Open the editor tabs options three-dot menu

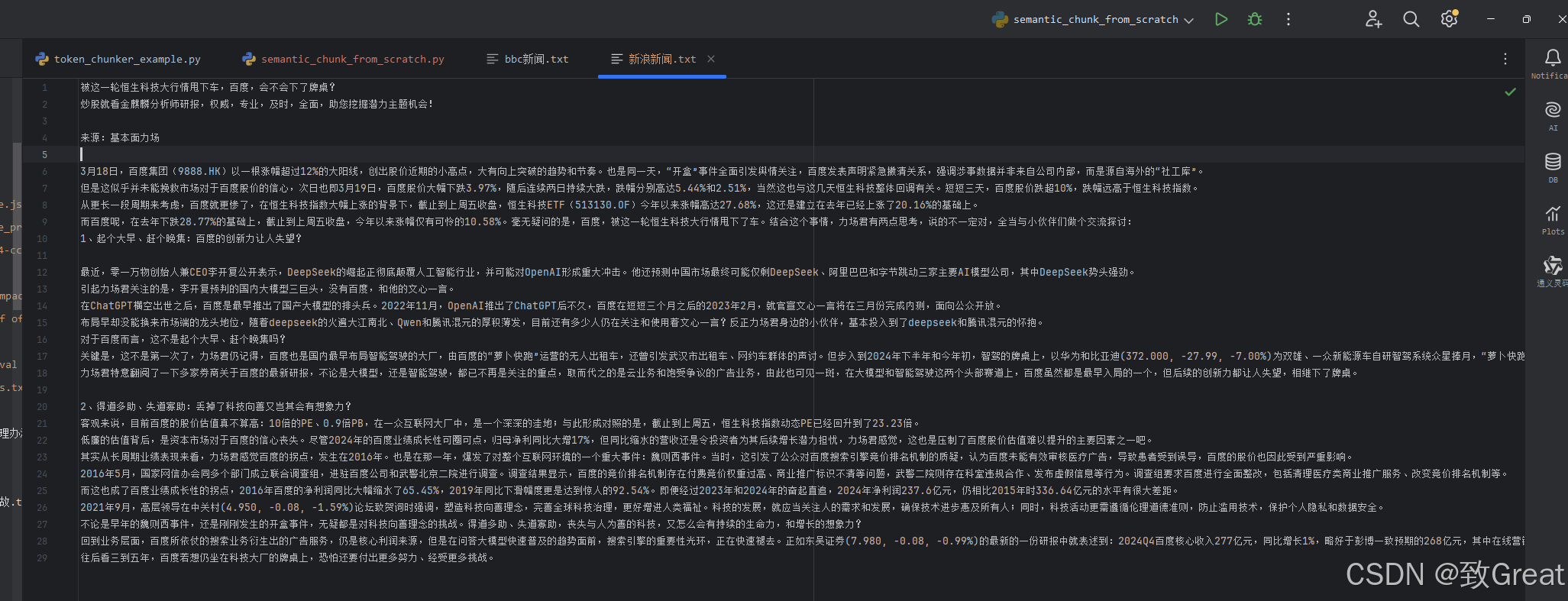1505,59
